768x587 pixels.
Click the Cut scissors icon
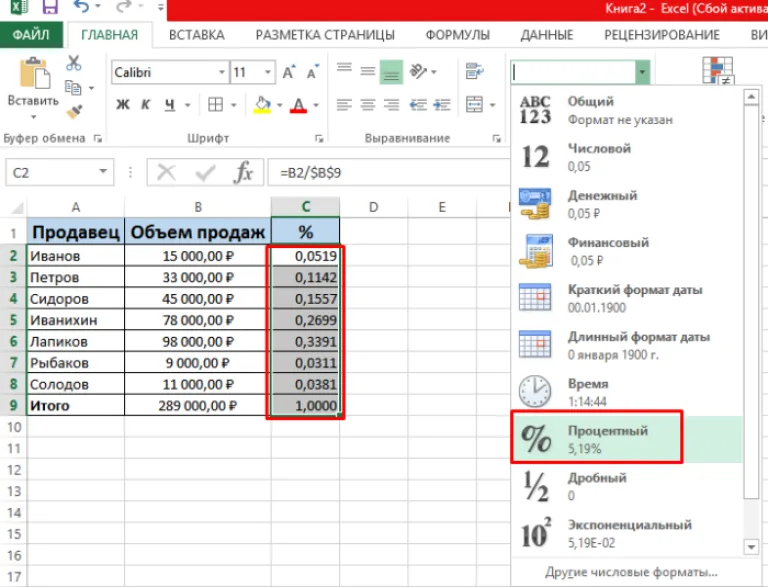tap(74, 63)
